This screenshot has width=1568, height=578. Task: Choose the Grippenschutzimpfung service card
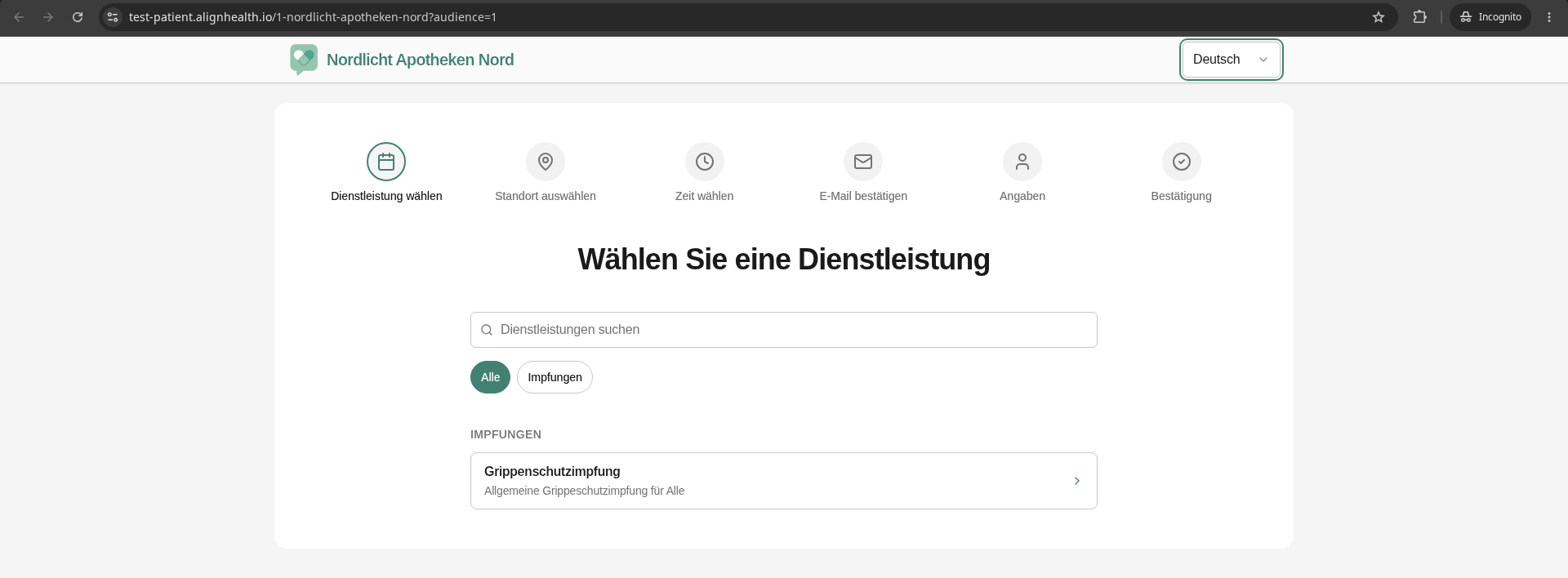(x=784, y=481)
